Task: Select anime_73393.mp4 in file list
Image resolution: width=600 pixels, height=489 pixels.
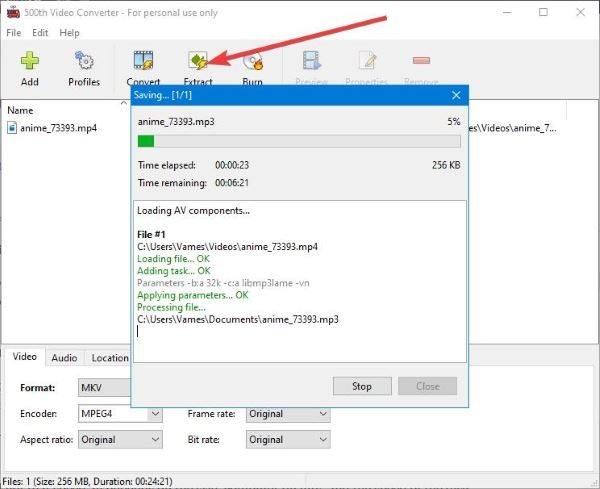Action: click(x=58, y=128)
